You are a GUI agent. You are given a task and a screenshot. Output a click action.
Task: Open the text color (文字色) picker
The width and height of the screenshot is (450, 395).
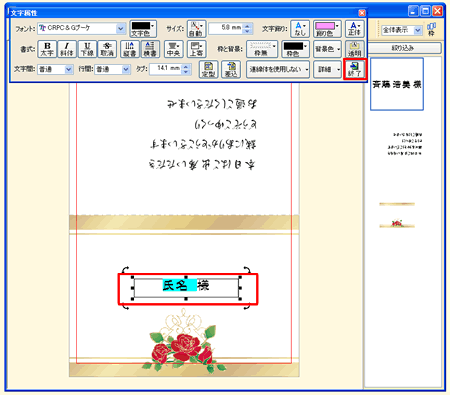(143, 29)
